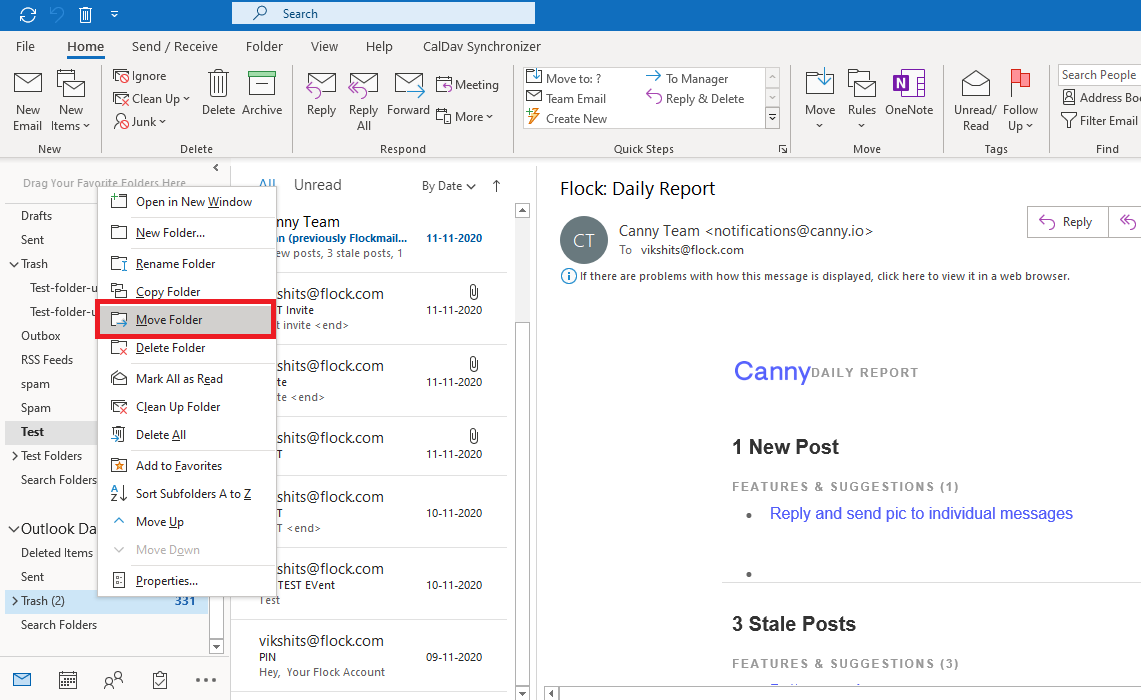Open the People contacts icon in the bottom bar
1141x700 pixels.
point(114,680)
